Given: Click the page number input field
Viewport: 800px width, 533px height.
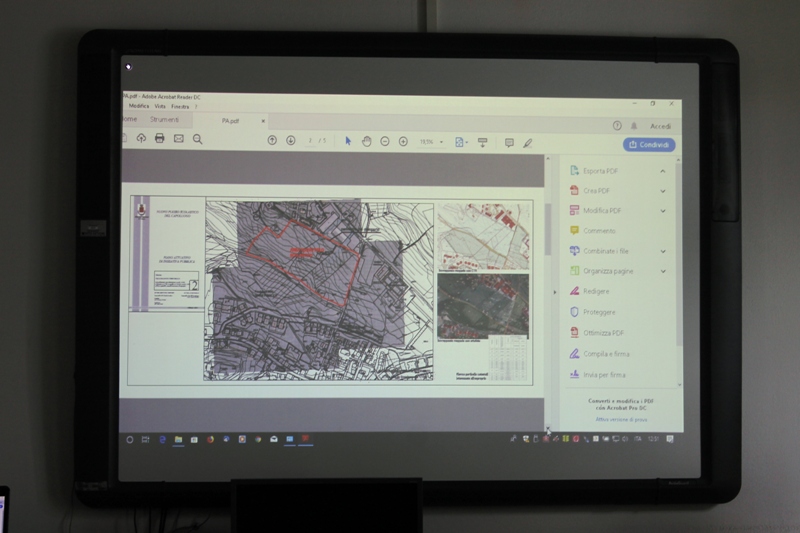Looking at the screenshot, I should tap(310, 140).
